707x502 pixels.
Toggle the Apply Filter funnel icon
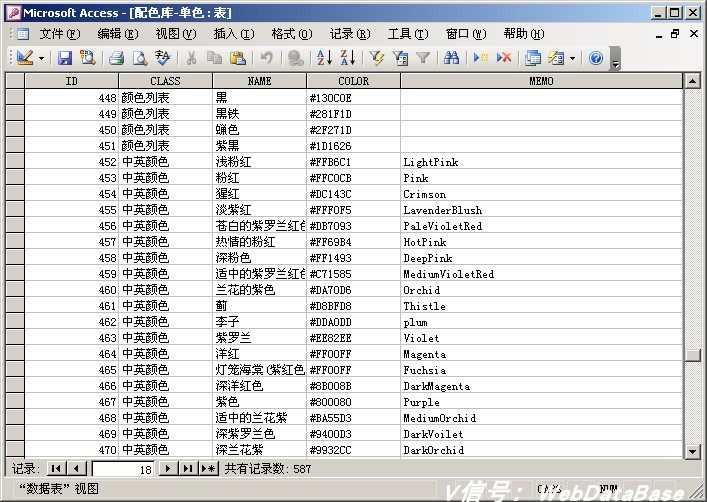pyautogui.click(x=423, y=58)
